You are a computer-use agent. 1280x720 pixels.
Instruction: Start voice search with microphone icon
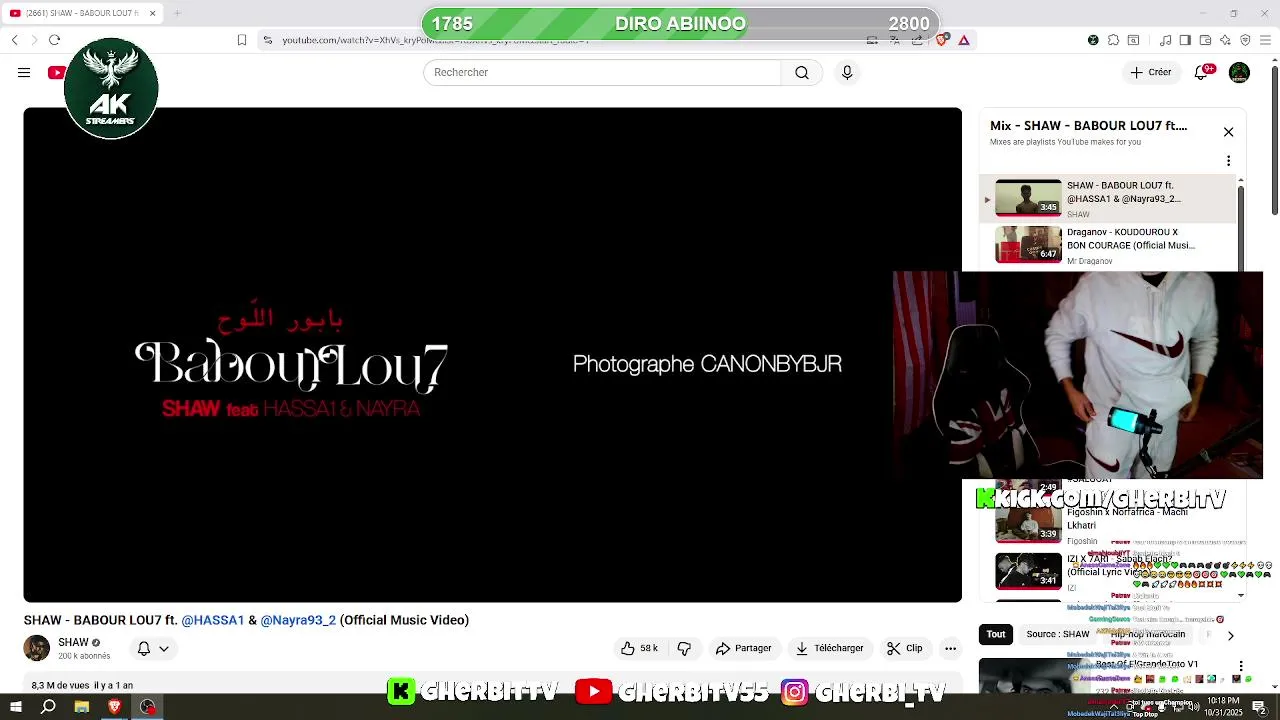coord(847,72)
